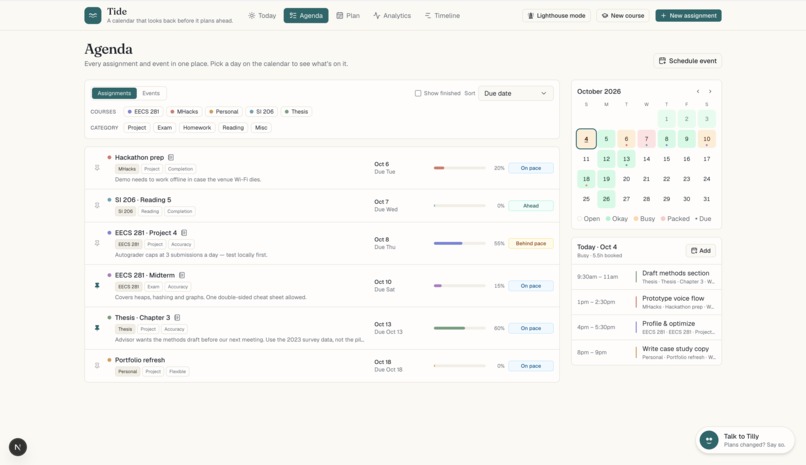Switch to the Assignments tab
Image resolution: width=806 pixels, height=465 pixels.
click(x=114, y=93)
